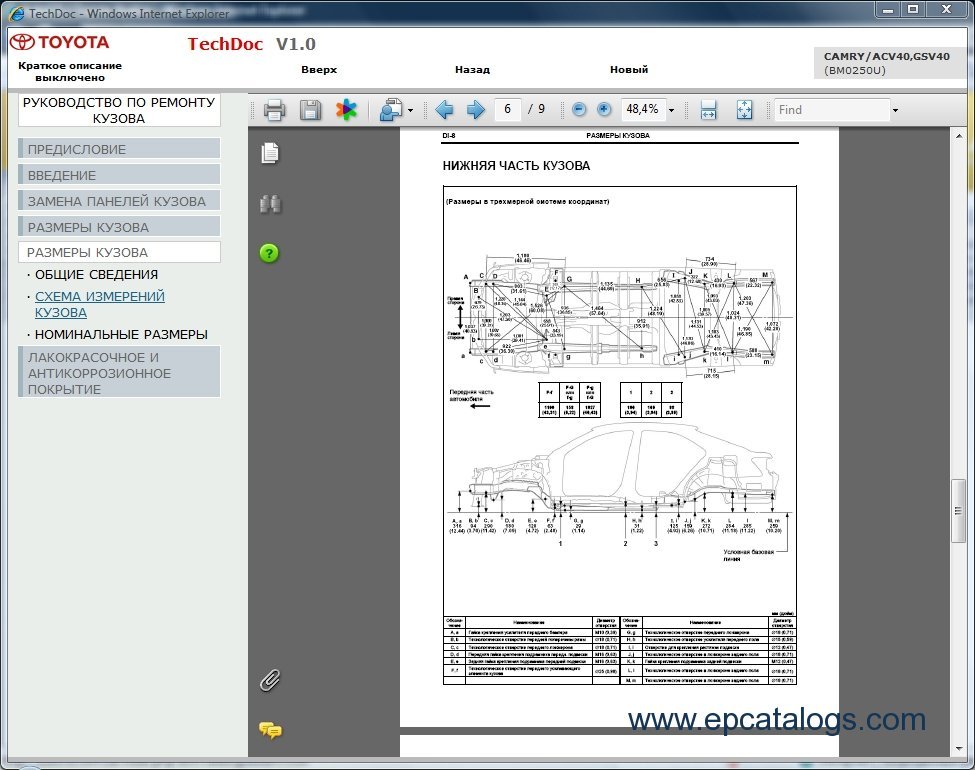975x770 pixels.
Task: Click the CAMRY/ACV40,GSV40 model label
Action: 887,57
